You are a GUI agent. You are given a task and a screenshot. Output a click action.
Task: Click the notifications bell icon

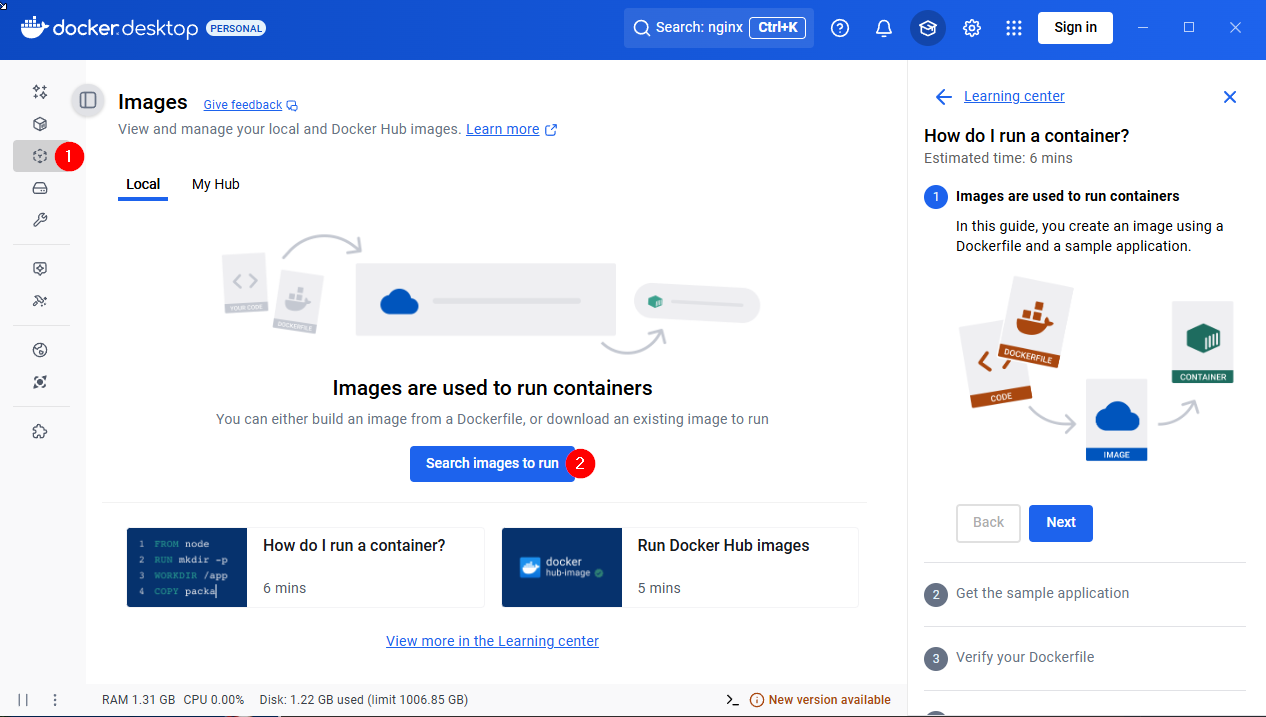(x=884, y=28)
